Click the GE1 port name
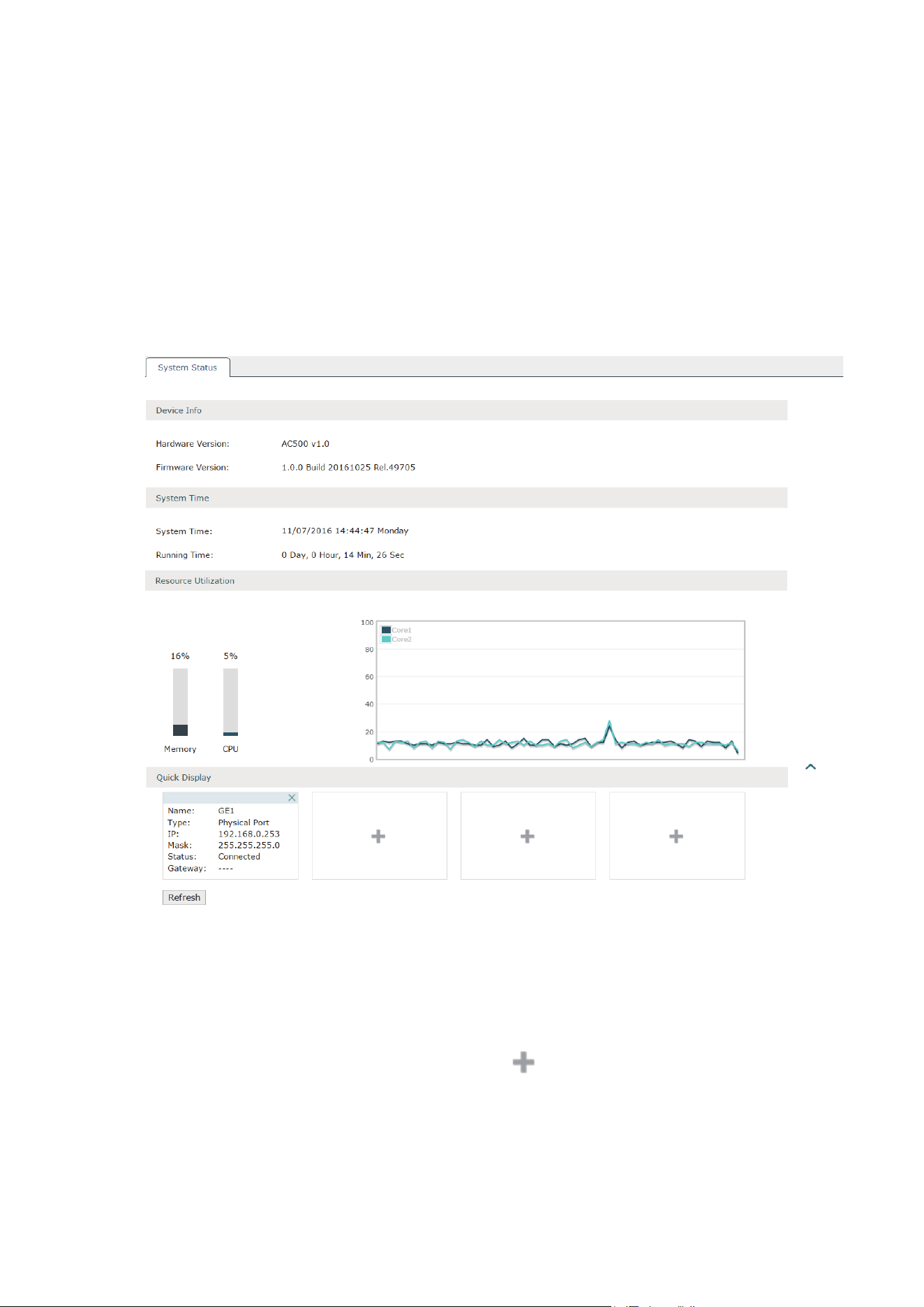This screenshot has width=924, height=1307. coord(226,811)
